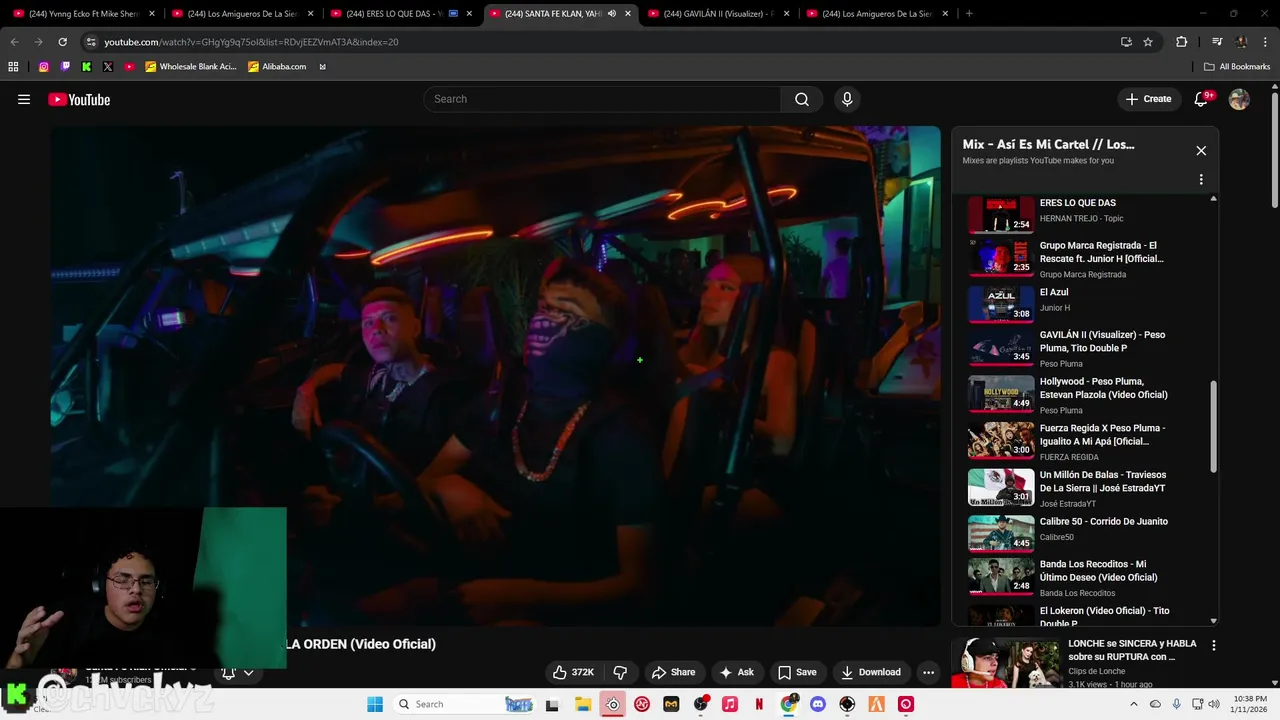Open a new browser tab
Screen dimensions: 1280x720
click(x=969, y=14)
